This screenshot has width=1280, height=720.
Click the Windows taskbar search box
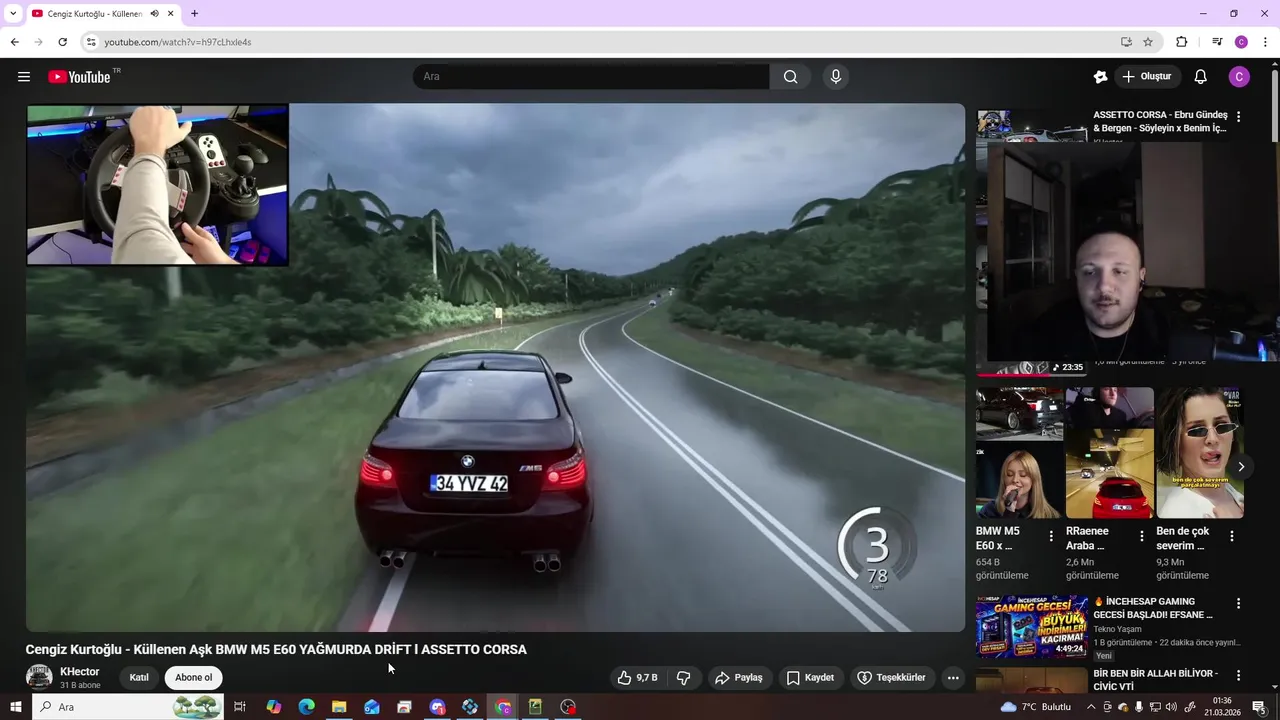(128, 707)
